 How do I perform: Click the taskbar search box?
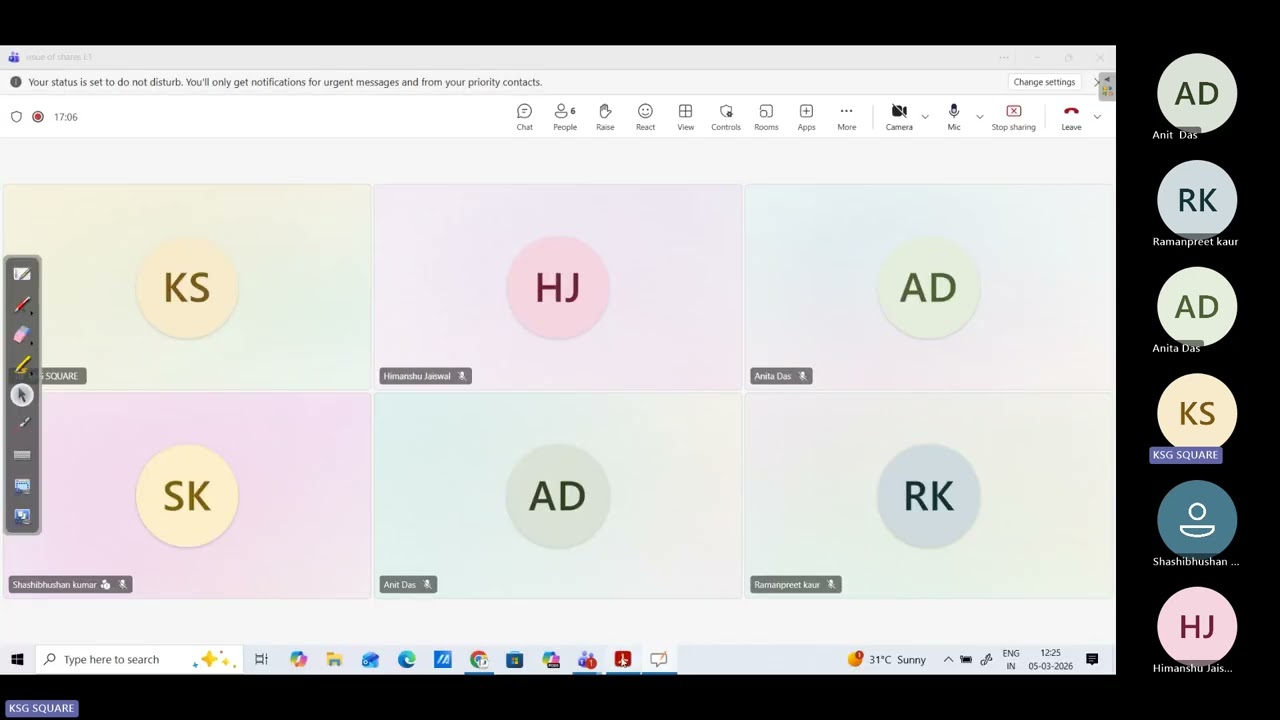(137, 659)
